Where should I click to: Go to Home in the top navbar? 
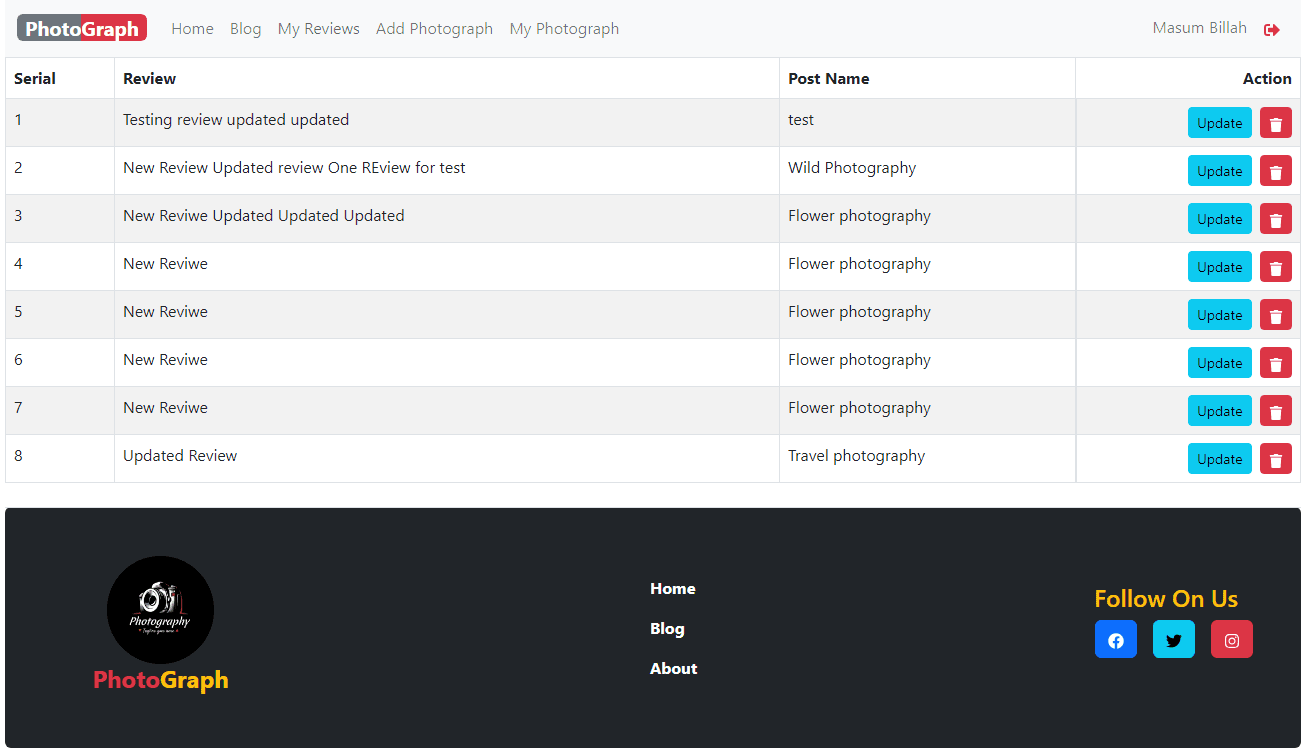(x=192, y=29)
